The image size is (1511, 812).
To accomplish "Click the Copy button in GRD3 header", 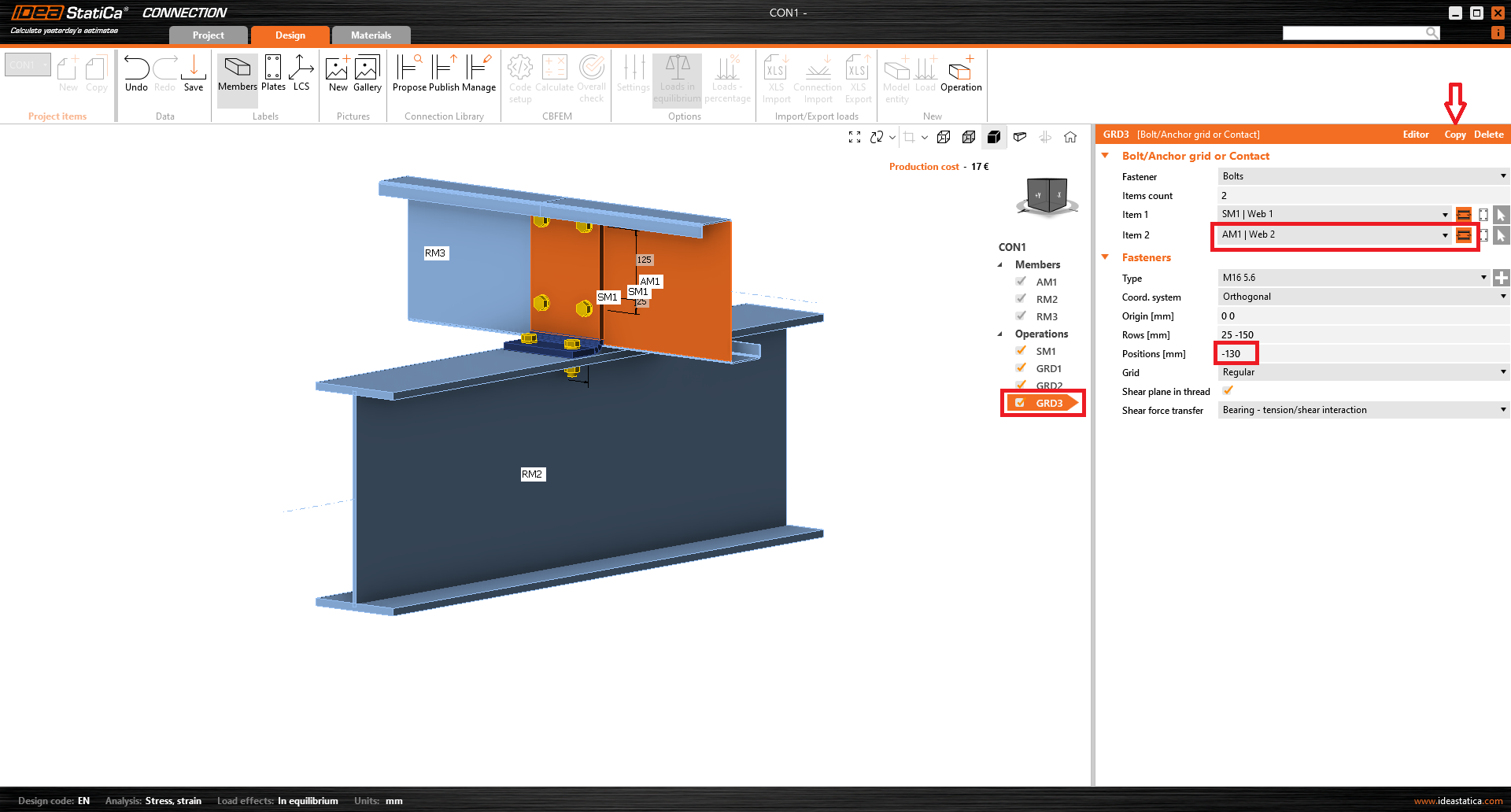I will pos(1455,135).
